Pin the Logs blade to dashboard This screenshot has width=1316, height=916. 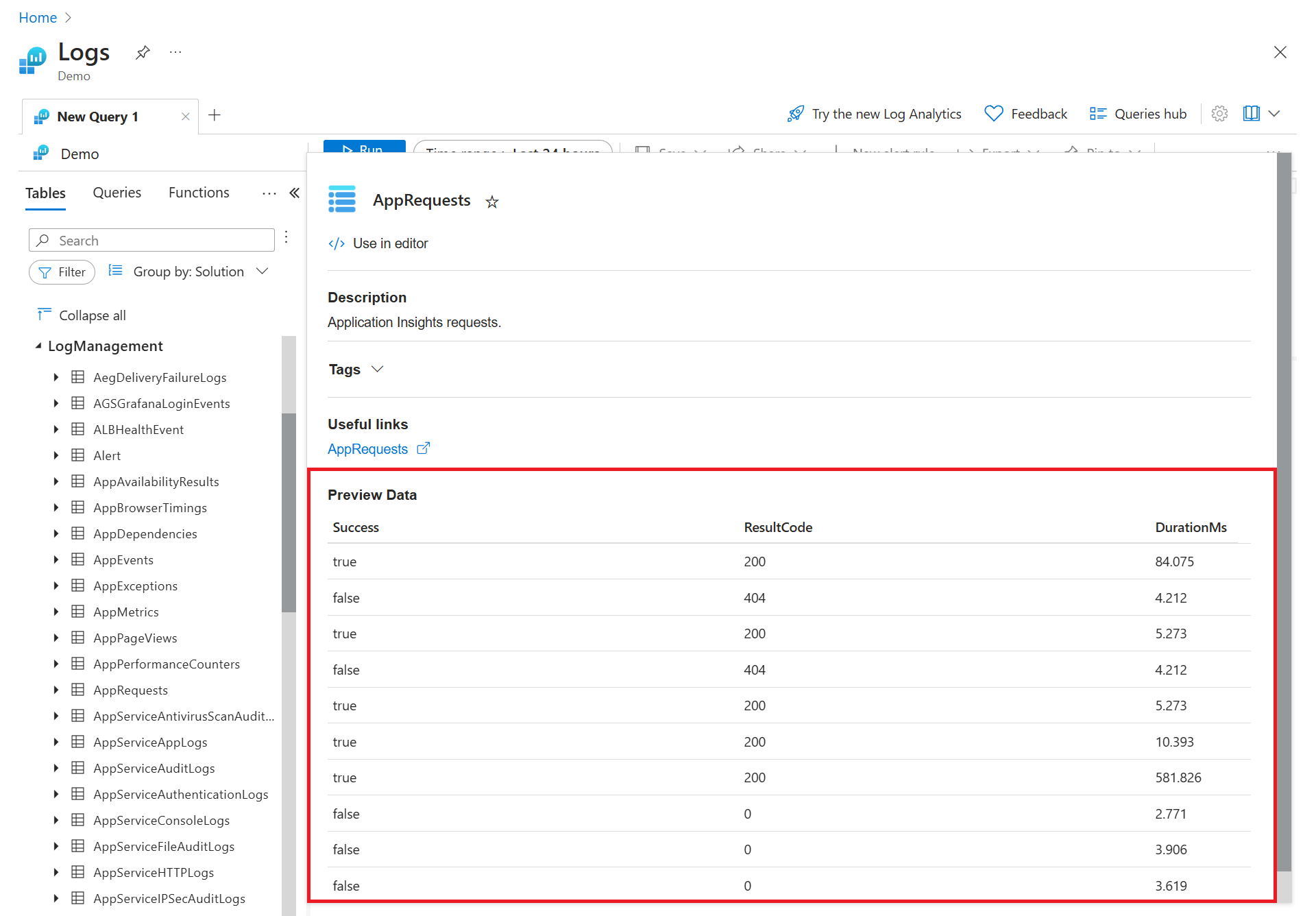(143, 53)
